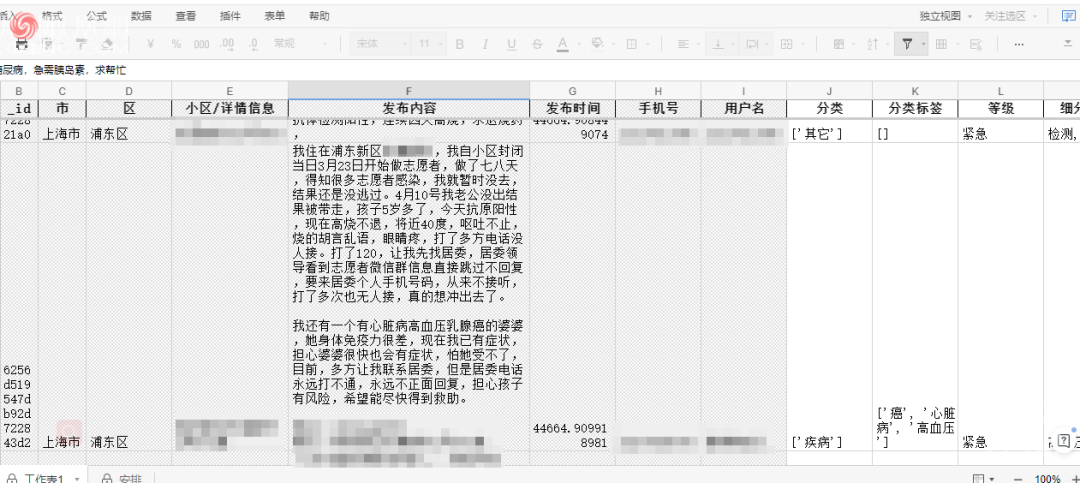Click the sort A-Z icon
Viewport: 1080px width, 483px height.
(871, 44)
